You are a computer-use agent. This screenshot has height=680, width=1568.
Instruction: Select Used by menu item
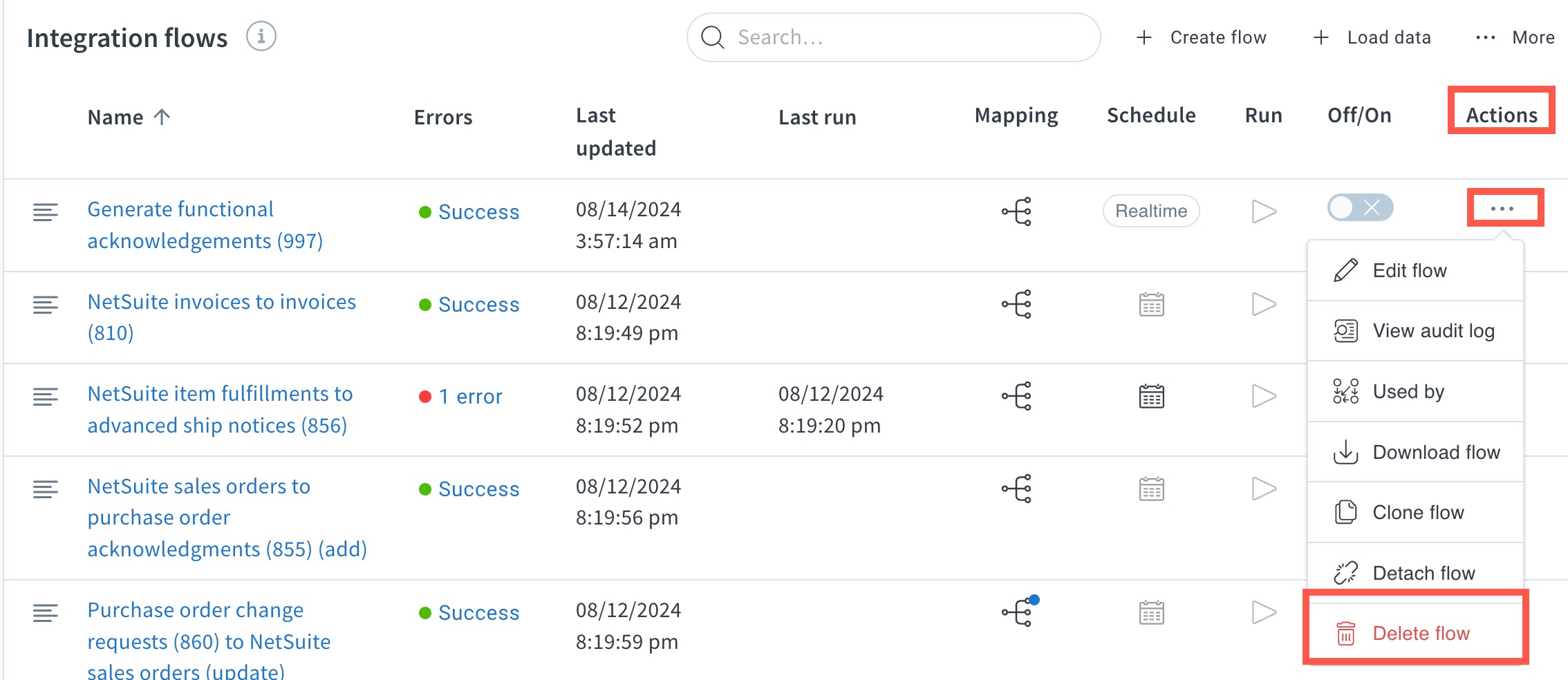pyautogui.click(x=1415, y=391)
